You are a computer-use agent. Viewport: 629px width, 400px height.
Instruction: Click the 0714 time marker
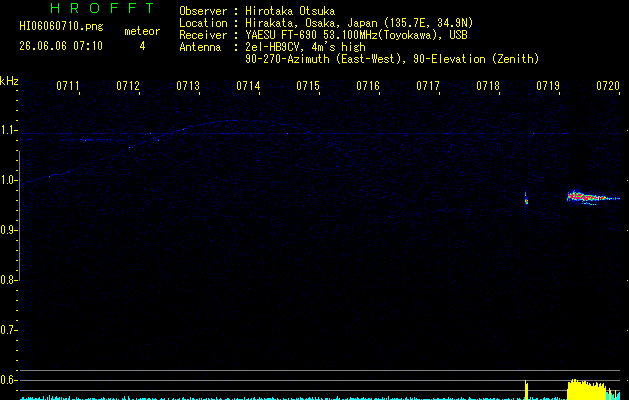coord(248,86)
